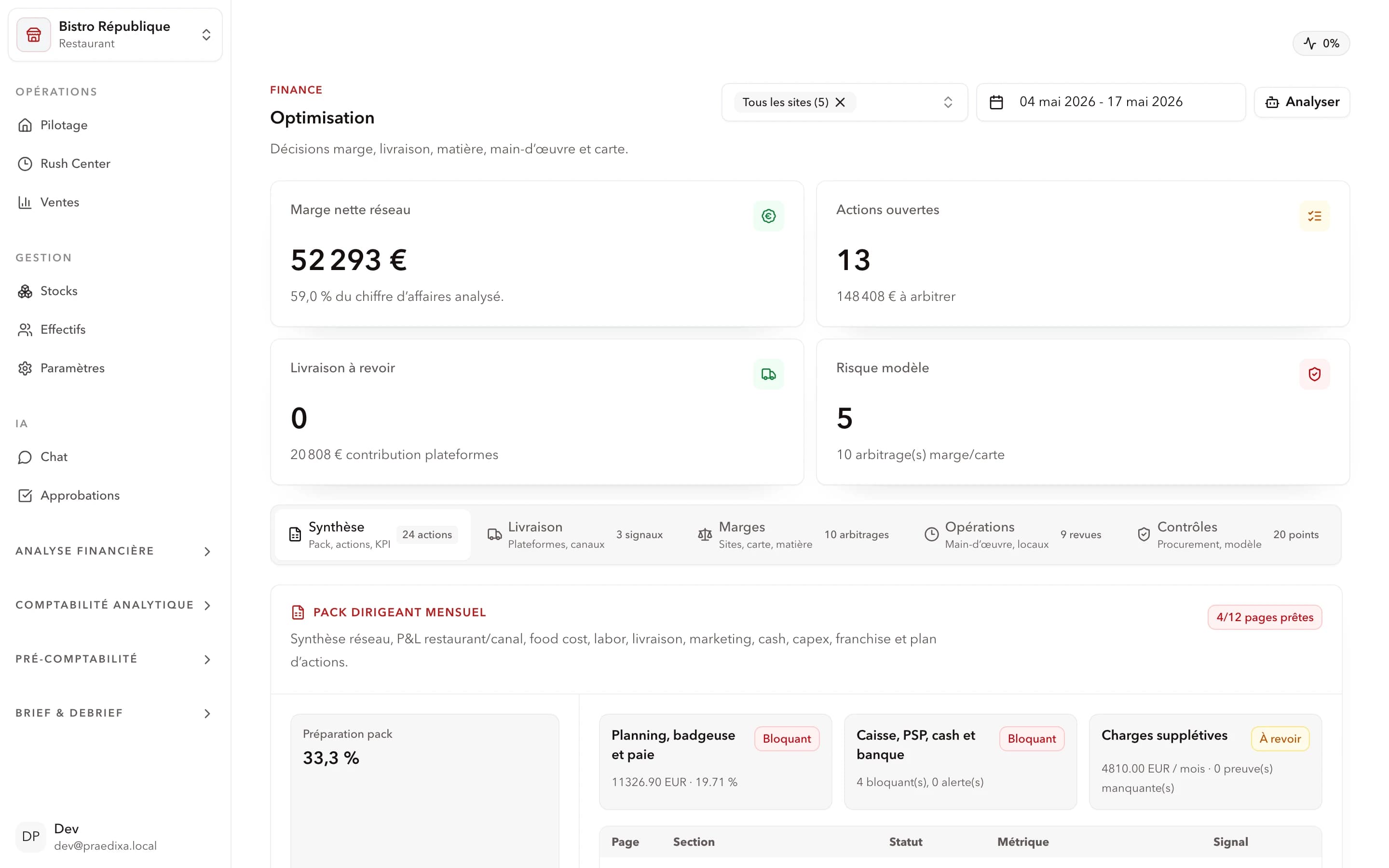
Task: Click the shield icon on Risque modèle
Action: [x=1314, y=374]
